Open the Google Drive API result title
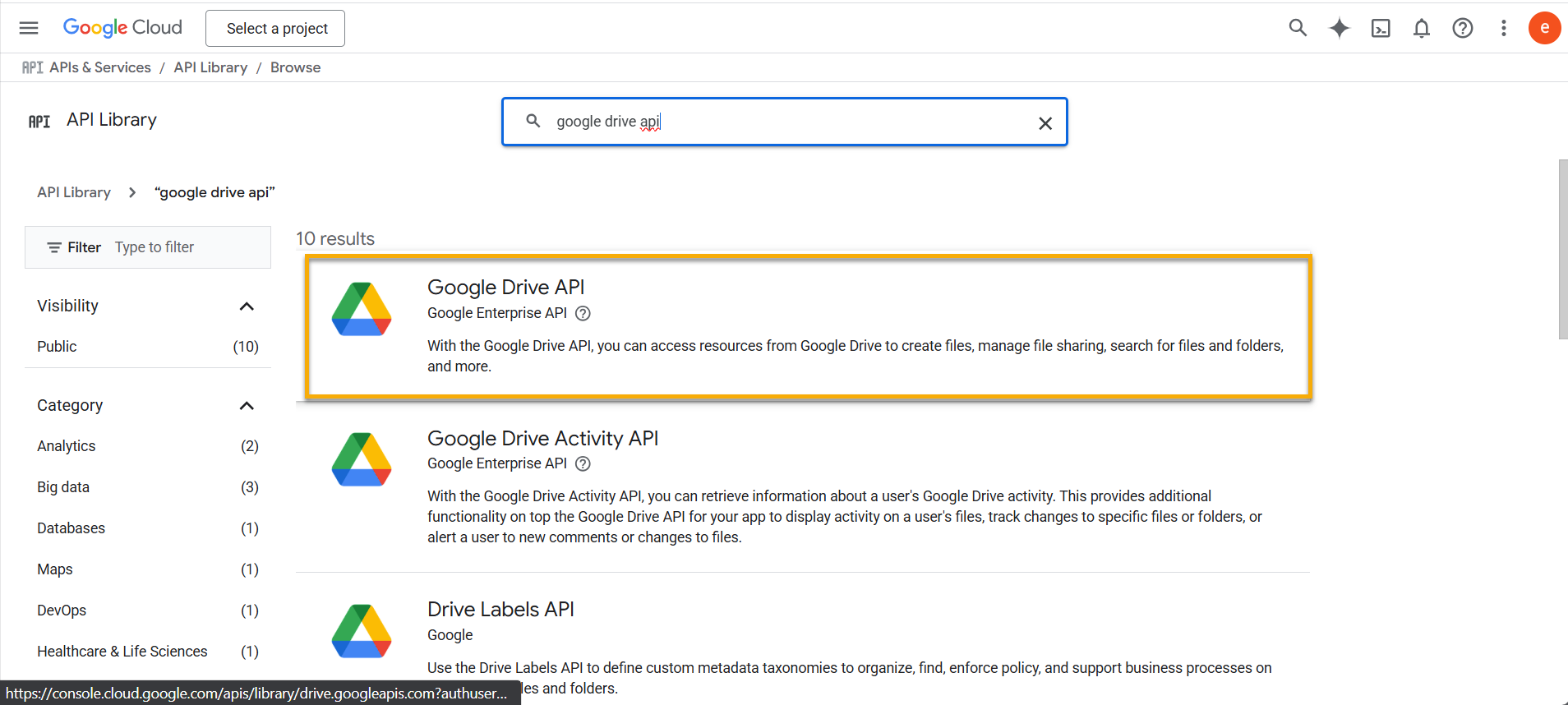This screenshot has height=705, width=1568. [x=505, y=287]
